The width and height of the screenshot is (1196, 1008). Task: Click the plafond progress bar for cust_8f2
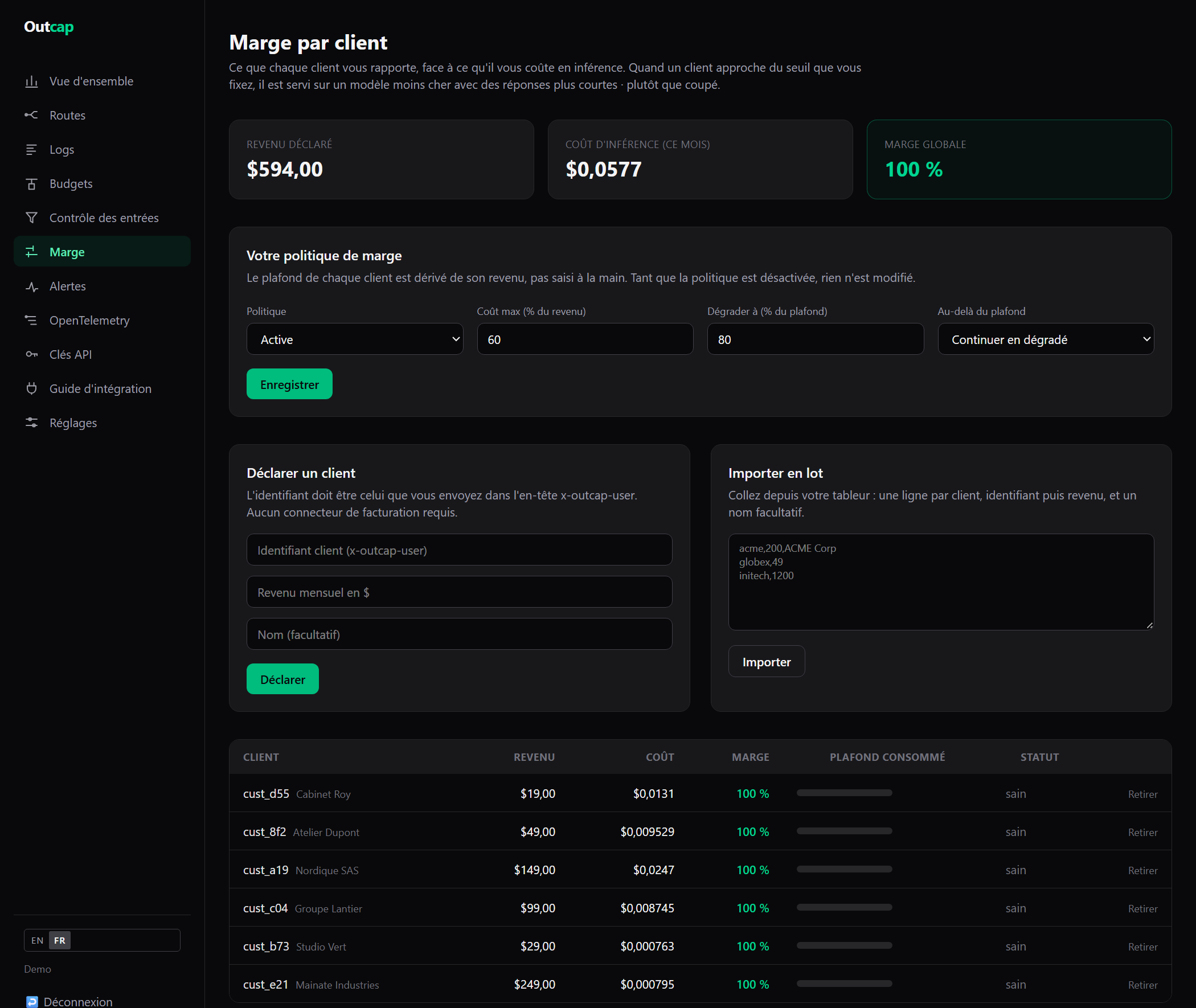click(x=844, y=831)
